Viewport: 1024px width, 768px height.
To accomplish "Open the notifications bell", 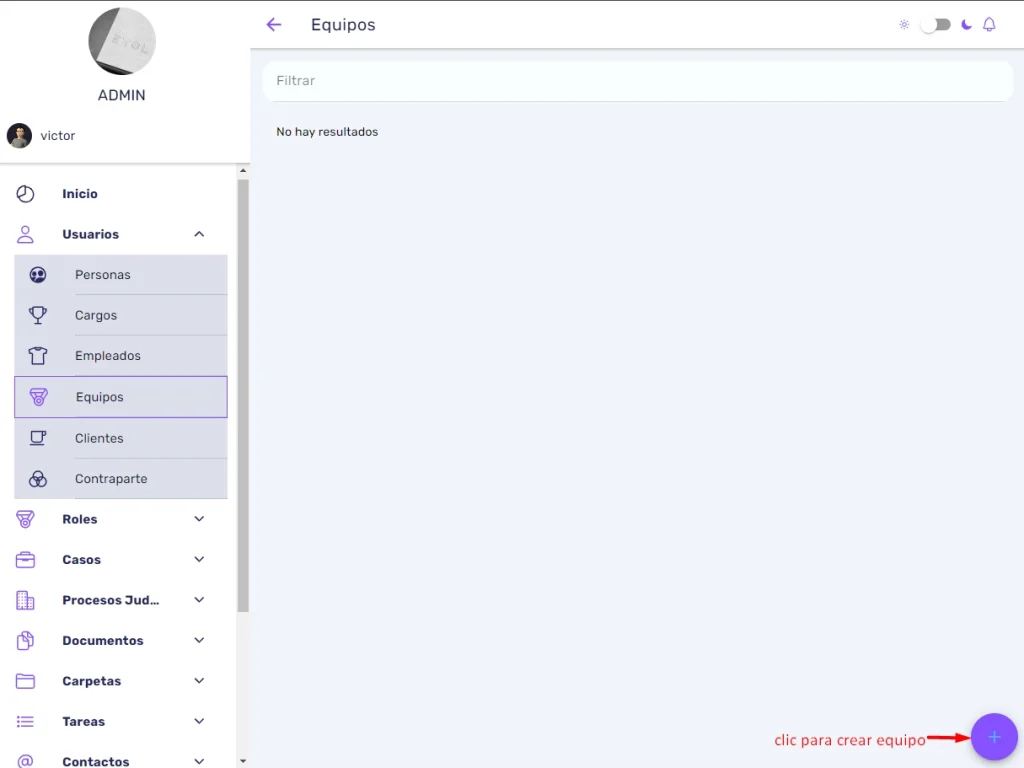I will (989, 25).
